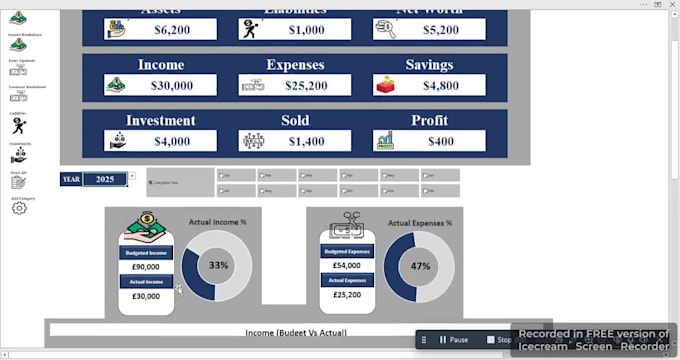Click the 33% Actual Income donut chart
This screenshot has height=360, width=680.
[x=216, y=265]
